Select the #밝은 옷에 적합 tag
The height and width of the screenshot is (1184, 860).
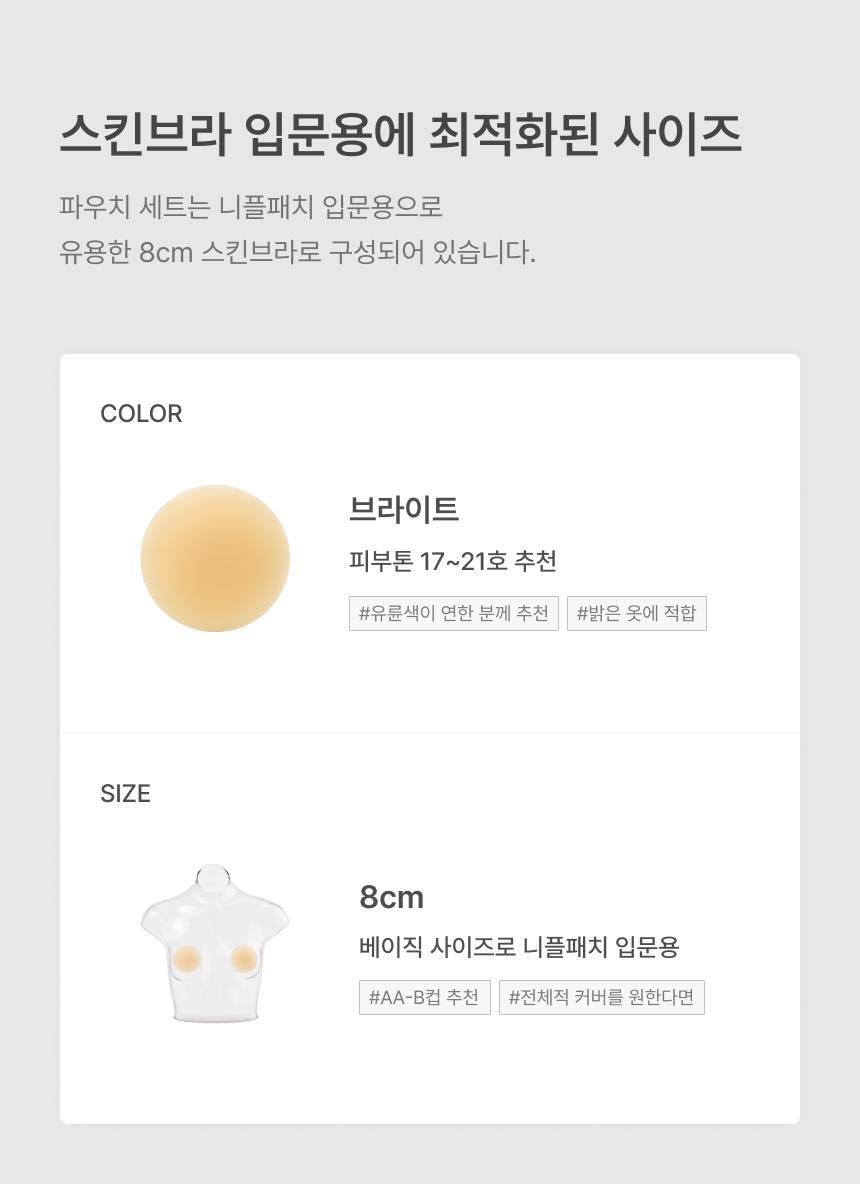(636, 613)
